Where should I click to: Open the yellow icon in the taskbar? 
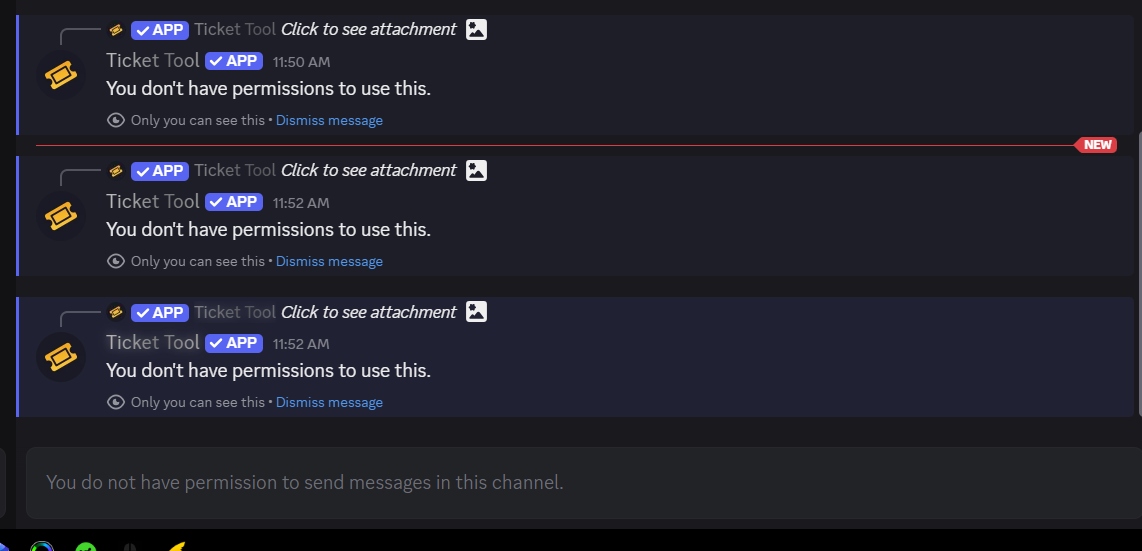pos(176,547)
